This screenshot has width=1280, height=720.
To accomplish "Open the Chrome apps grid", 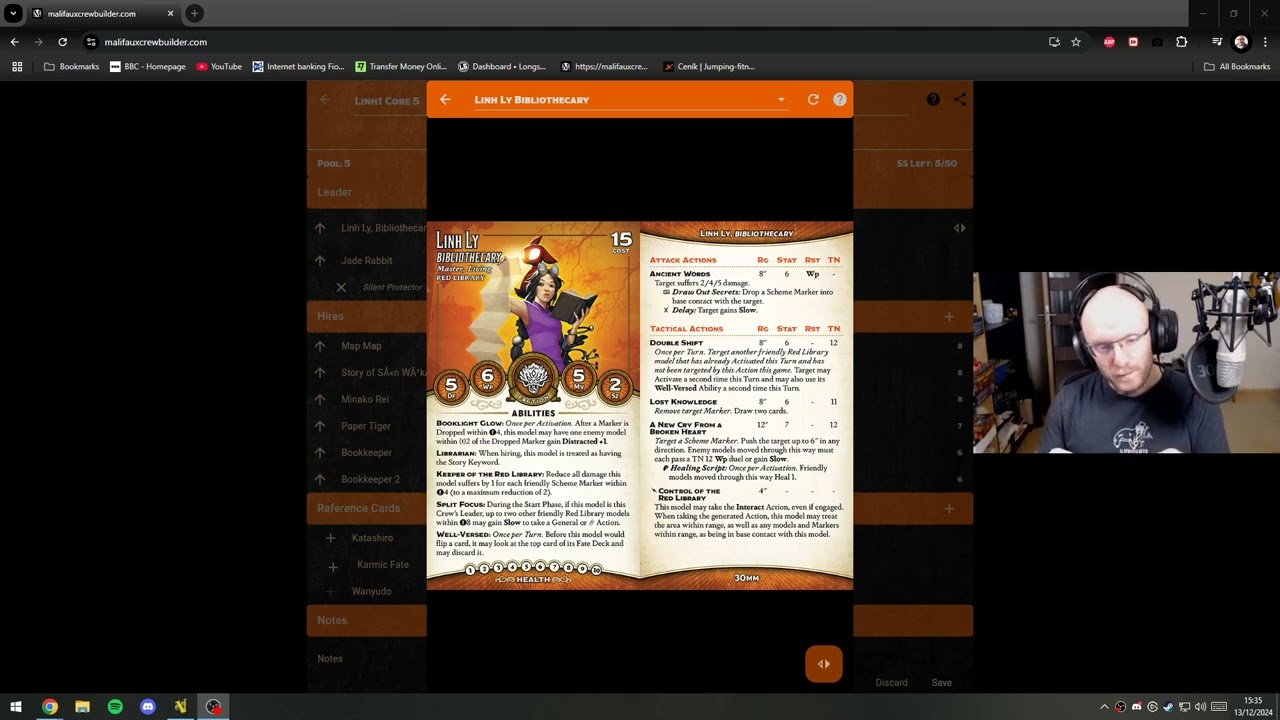I will 17,67.
